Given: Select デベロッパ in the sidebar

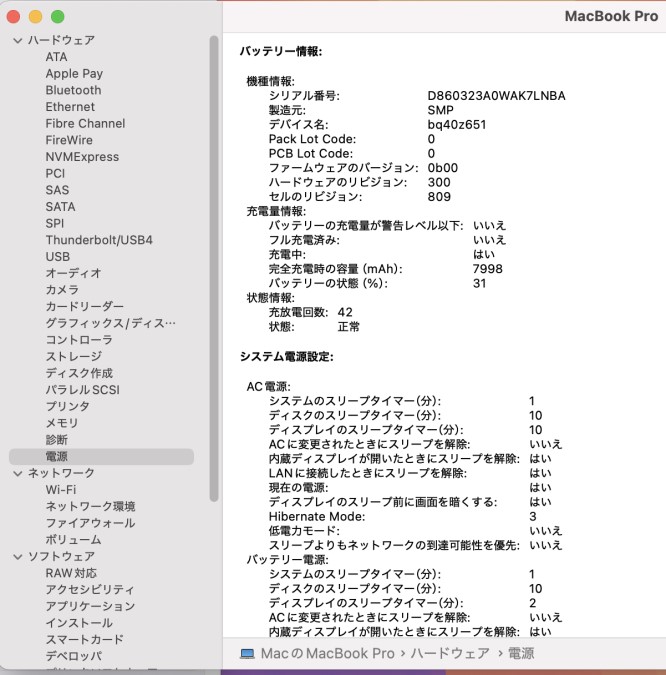Looking at the screenshot, I should tap(74, 656).
